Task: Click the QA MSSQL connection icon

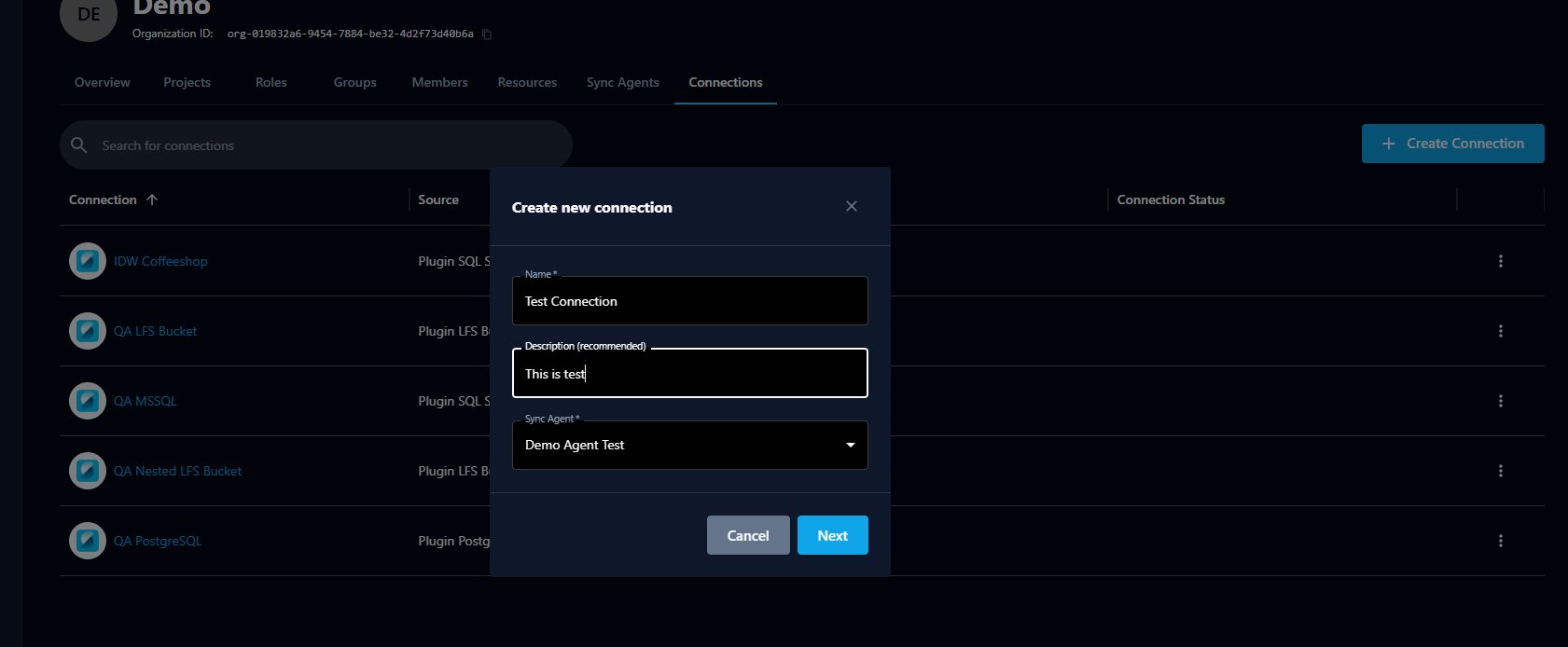Action: (x=88, y=401)
